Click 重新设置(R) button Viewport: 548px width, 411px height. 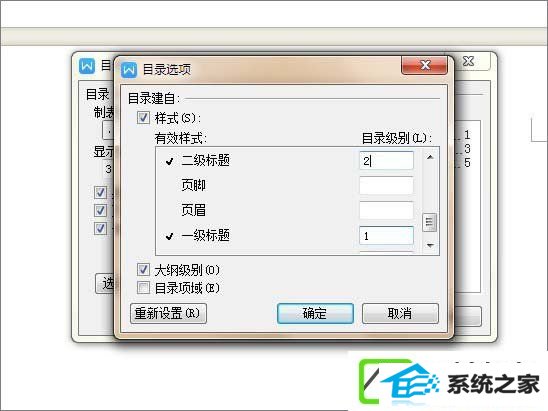coord(168,313)
